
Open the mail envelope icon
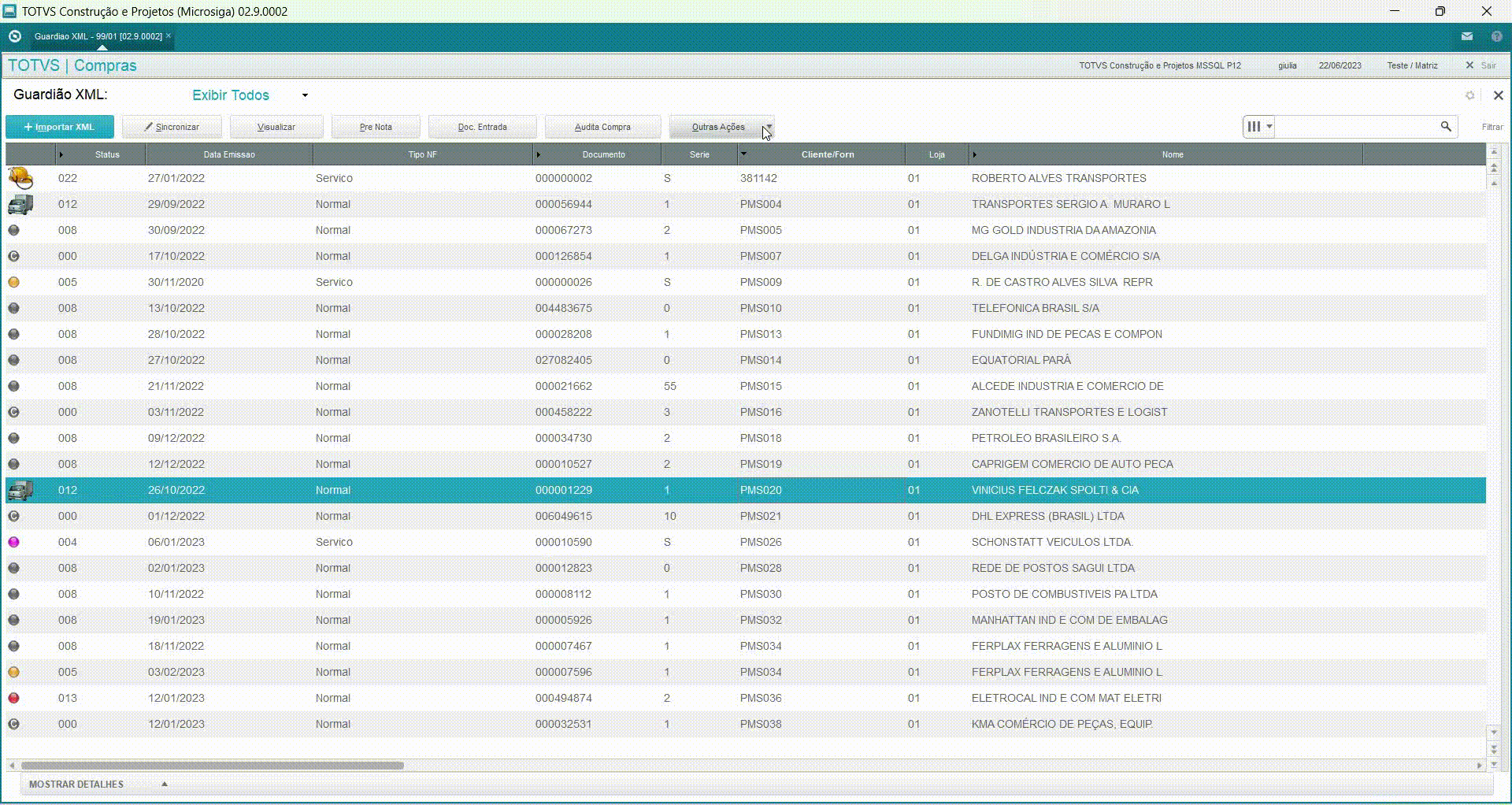tap(1466, 36)
